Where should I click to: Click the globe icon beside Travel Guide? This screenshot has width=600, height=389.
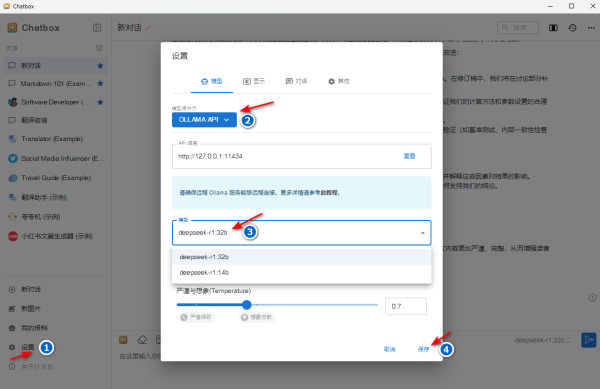(x=13, y=178)
